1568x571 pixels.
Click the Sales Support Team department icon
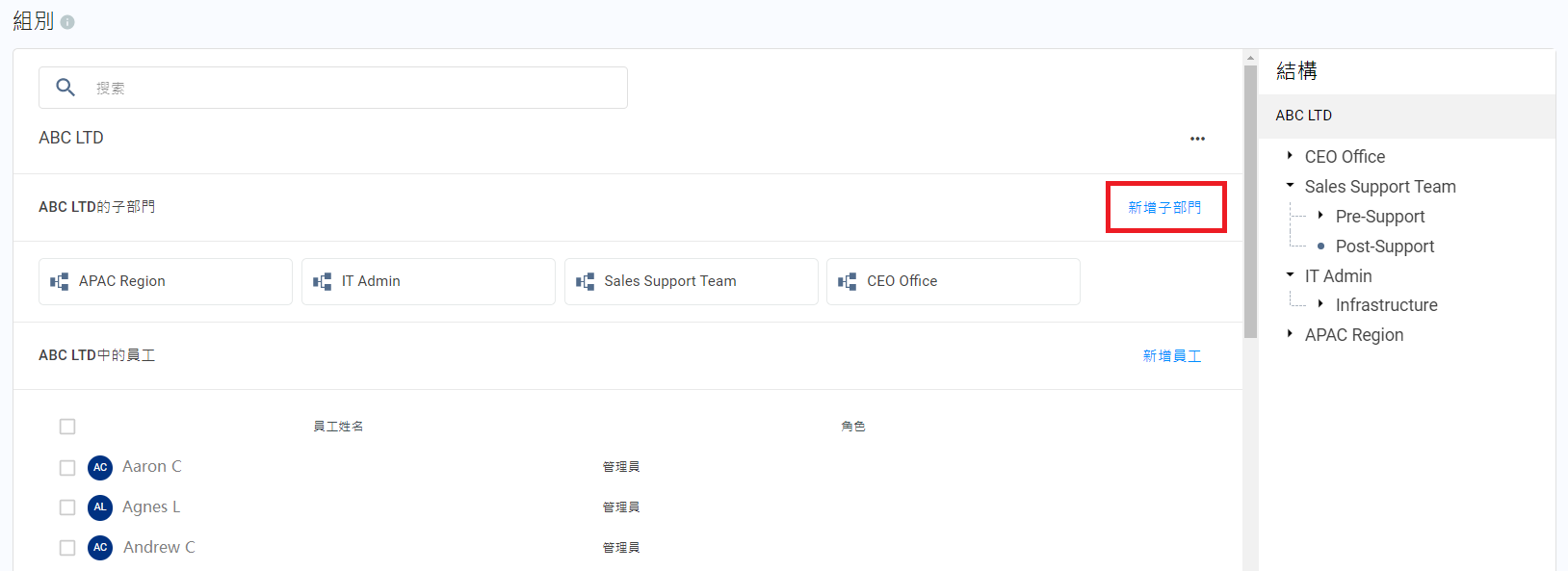click(586, 281)
